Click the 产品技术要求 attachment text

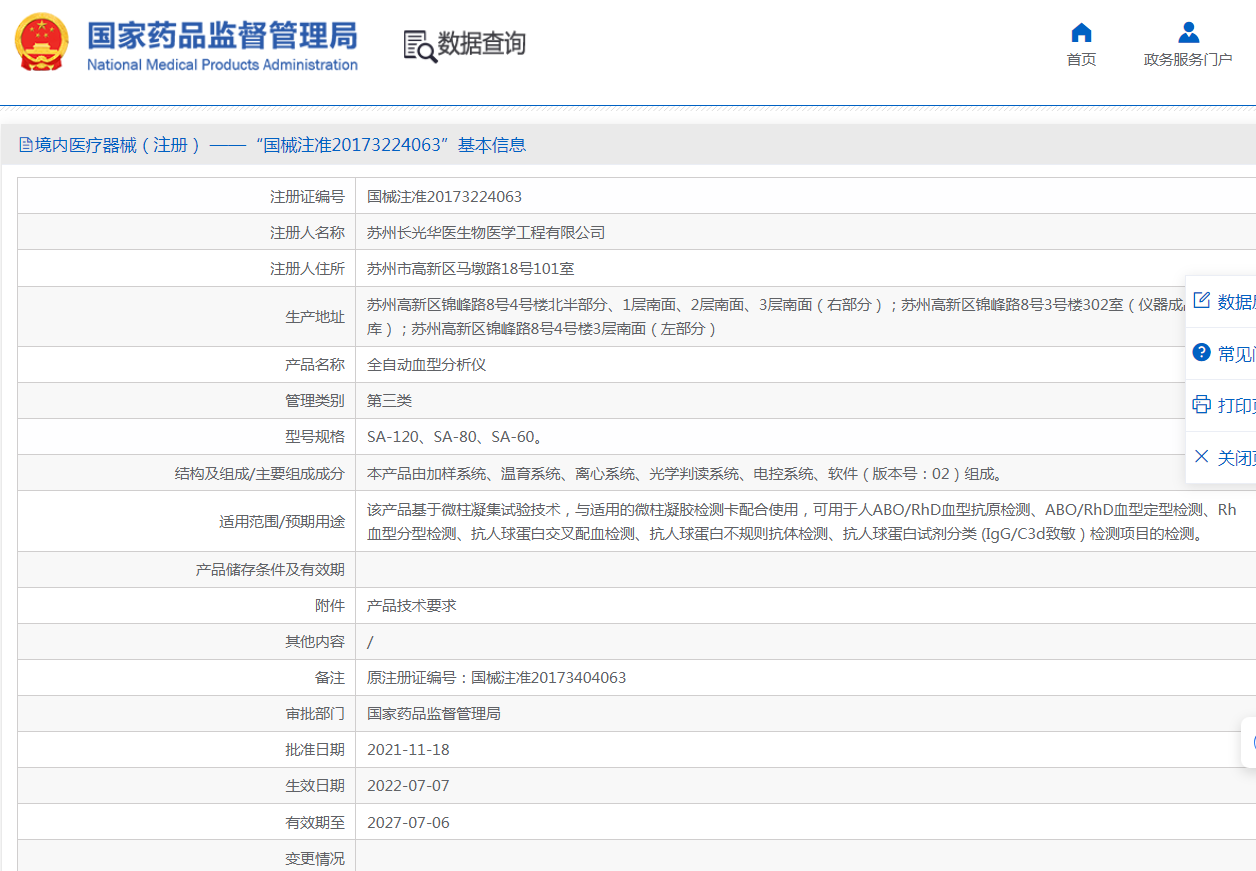412,606
